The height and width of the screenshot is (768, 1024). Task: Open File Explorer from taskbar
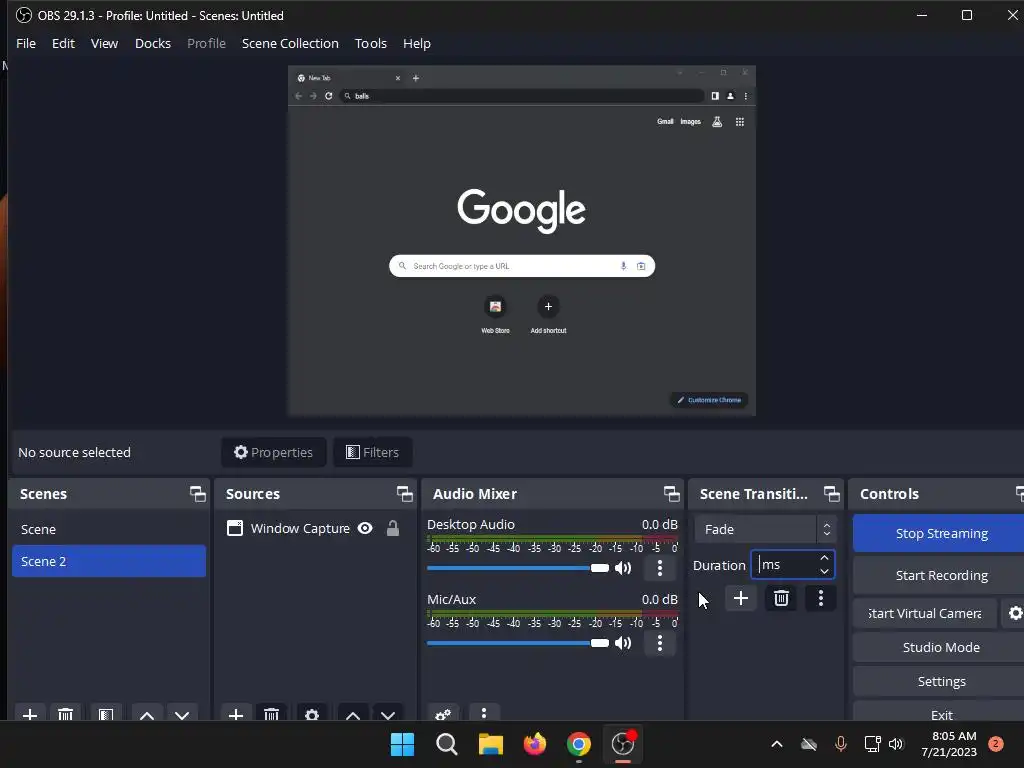pos(490,744)
